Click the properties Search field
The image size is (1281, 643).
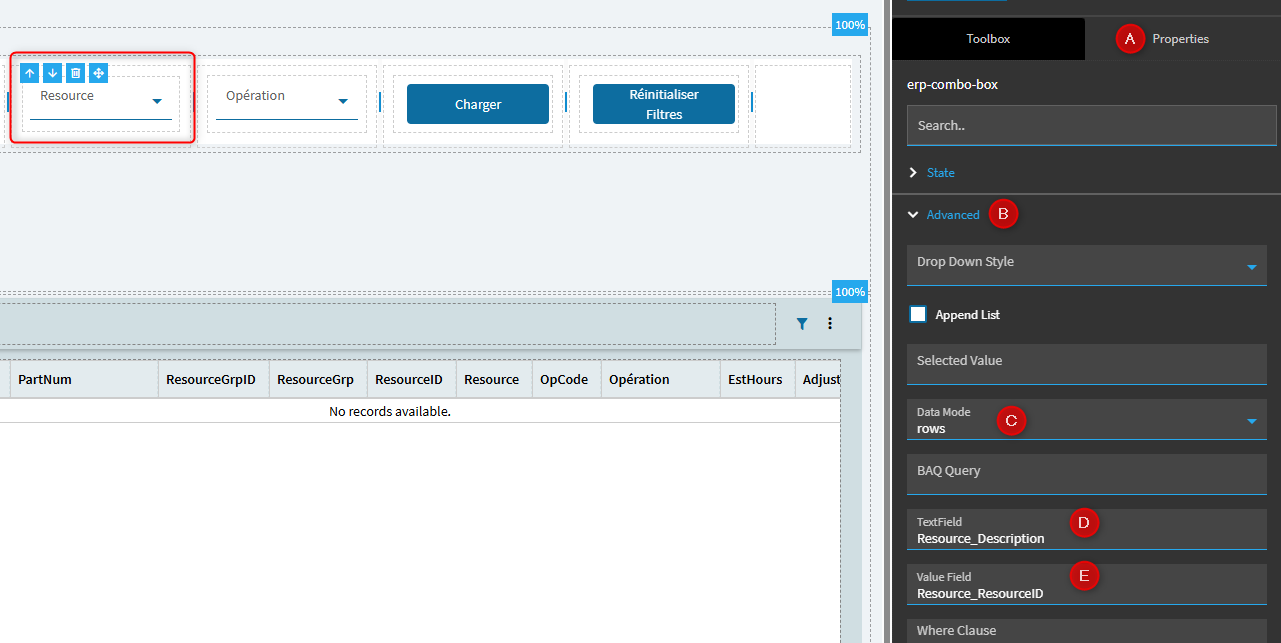[1092, 126]
